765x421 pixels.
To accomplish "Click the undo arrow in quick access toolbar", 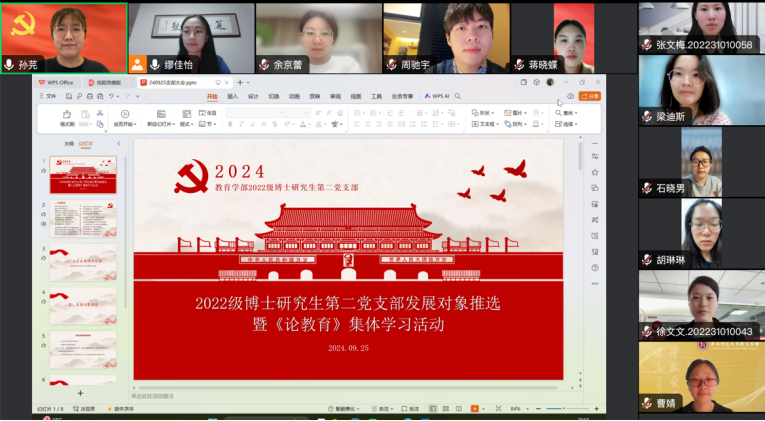I will click(x=111, y=96).
